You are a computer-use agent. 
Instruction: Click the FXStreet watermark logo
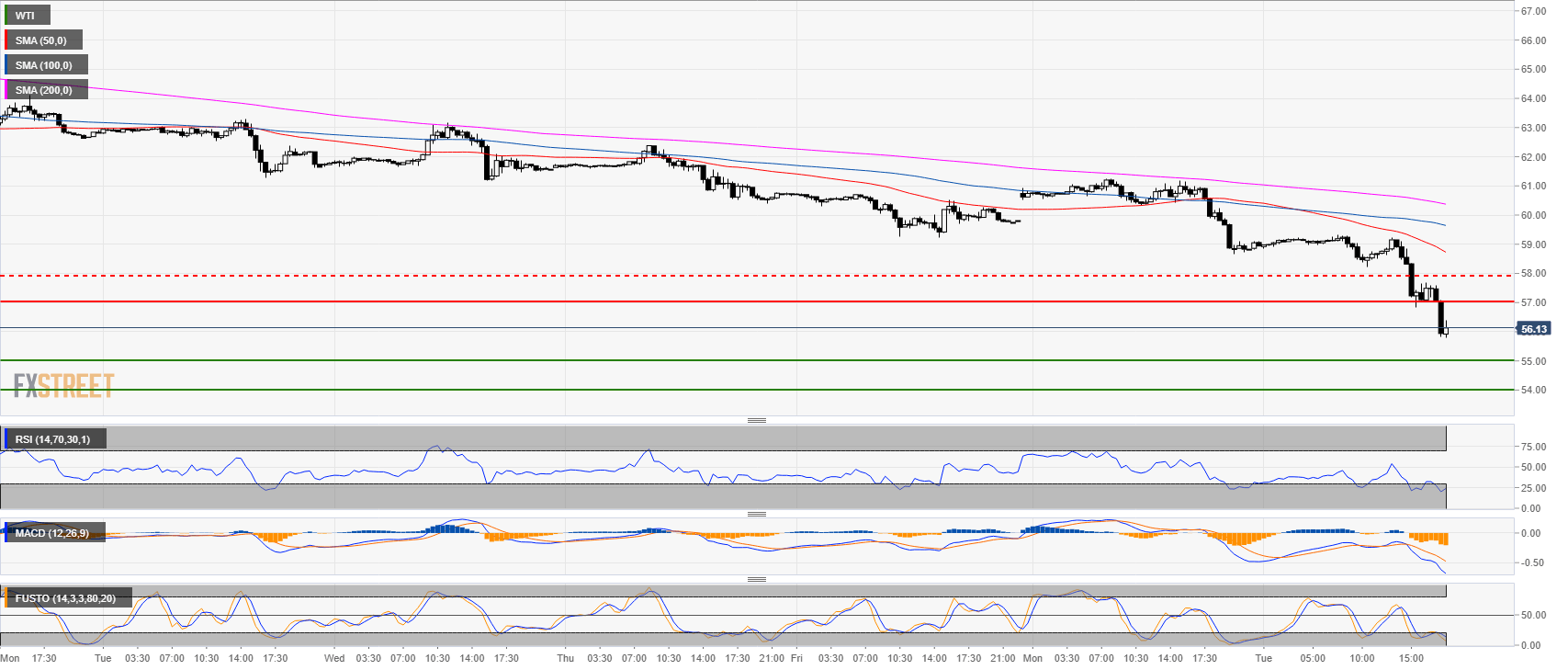pyautogui.click(x=63, y=385)
